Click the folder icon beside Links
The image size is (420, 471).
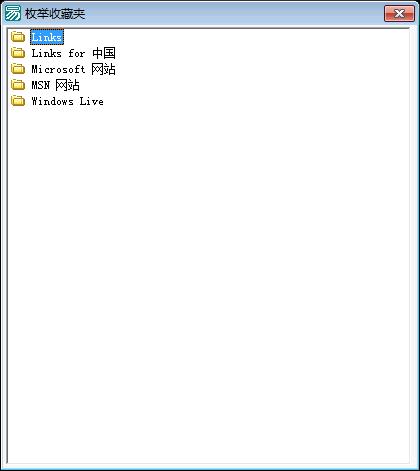click(18, 37)
